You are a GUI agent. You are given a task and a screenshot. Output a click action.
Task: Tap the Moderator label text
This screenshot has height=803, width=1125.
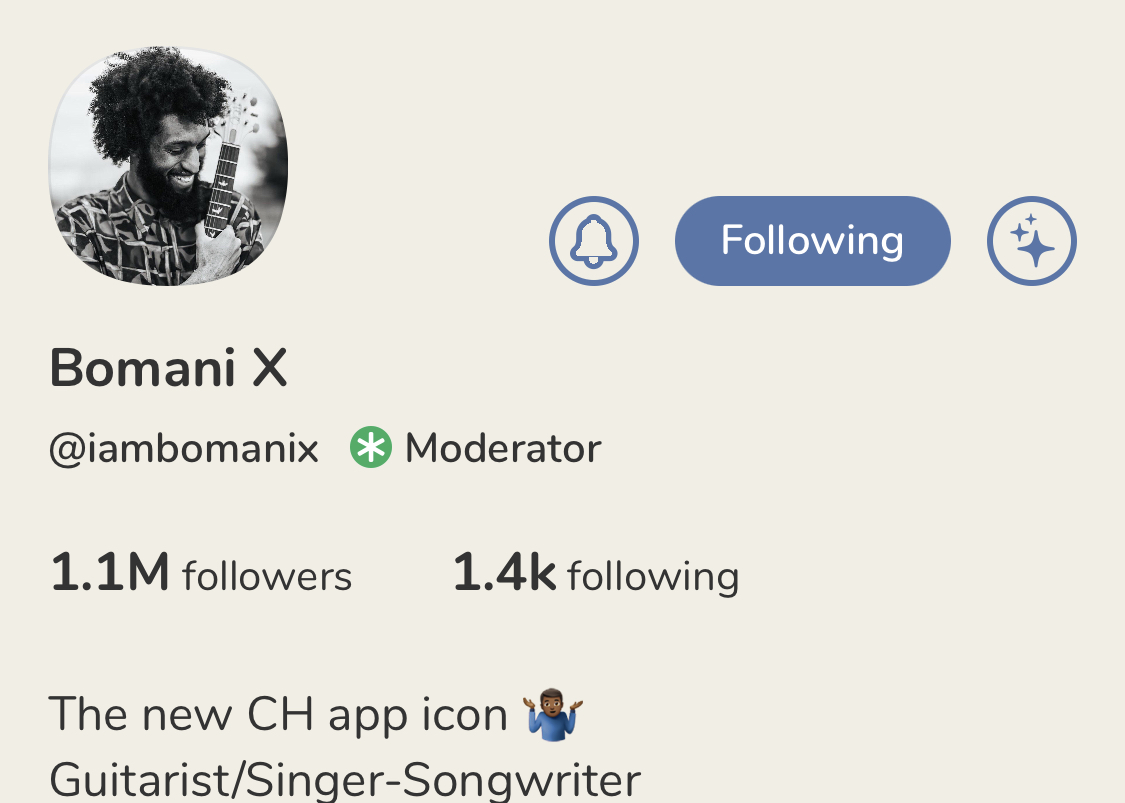tap(503, 449)
